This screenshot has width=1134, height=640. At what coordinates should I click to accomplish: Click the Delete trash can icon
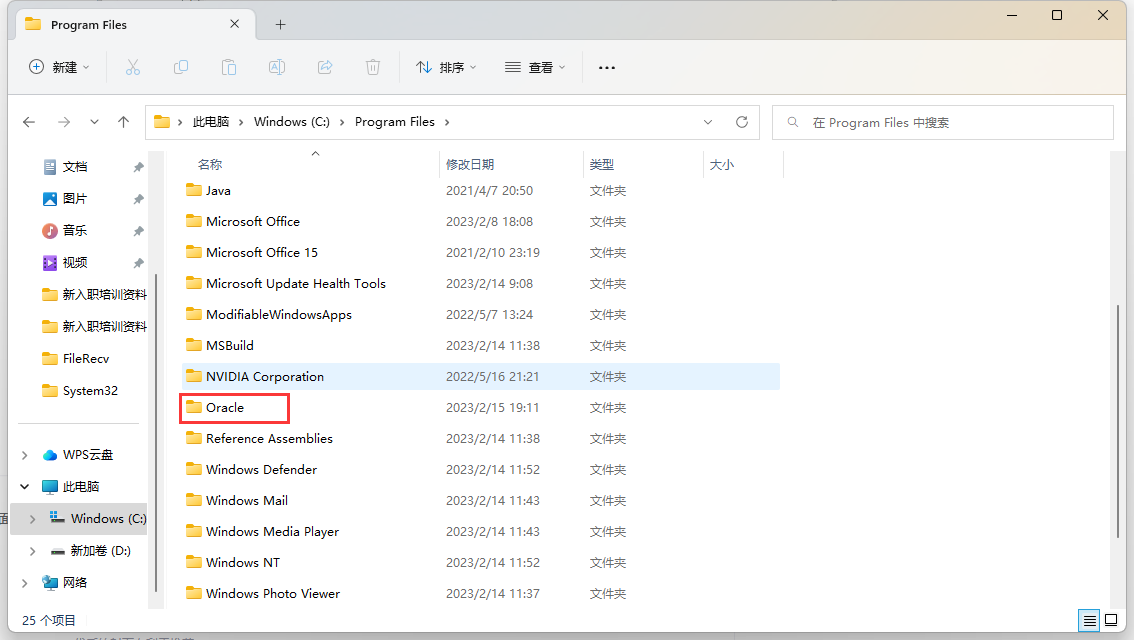[x=372, y=67]
